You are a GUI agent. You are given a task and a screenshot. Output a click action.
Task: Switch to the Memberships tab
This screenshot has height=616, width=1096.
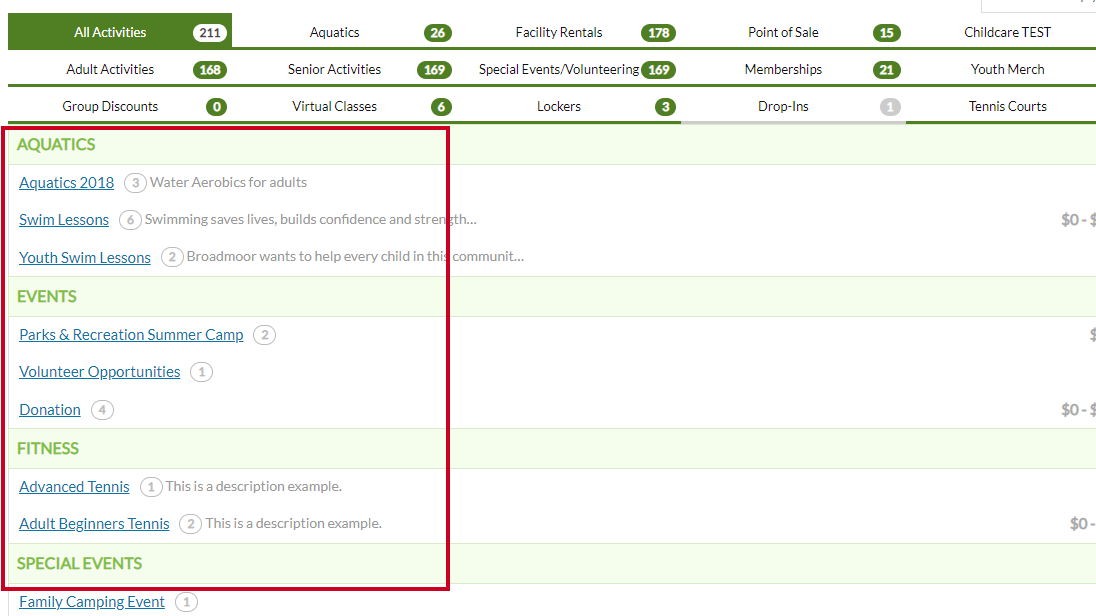pyautogui.click(x=783, y=69)
